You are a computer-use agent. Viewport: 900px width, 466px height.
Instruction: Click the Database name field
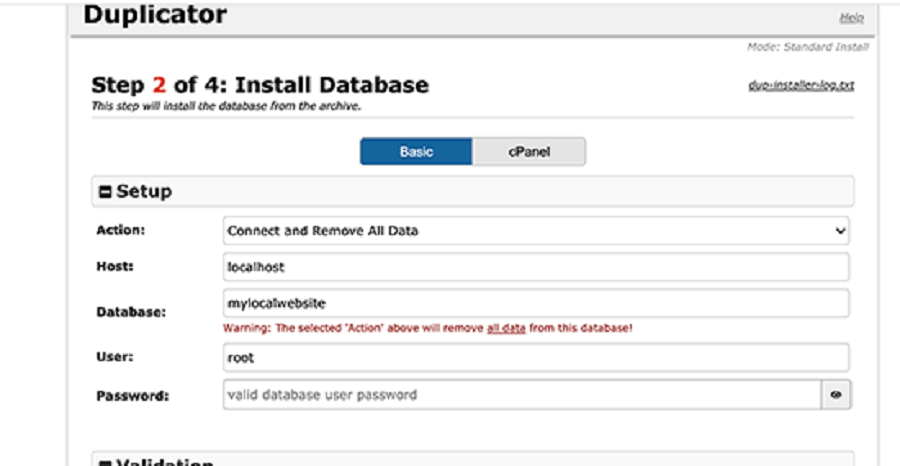(536, 303)
